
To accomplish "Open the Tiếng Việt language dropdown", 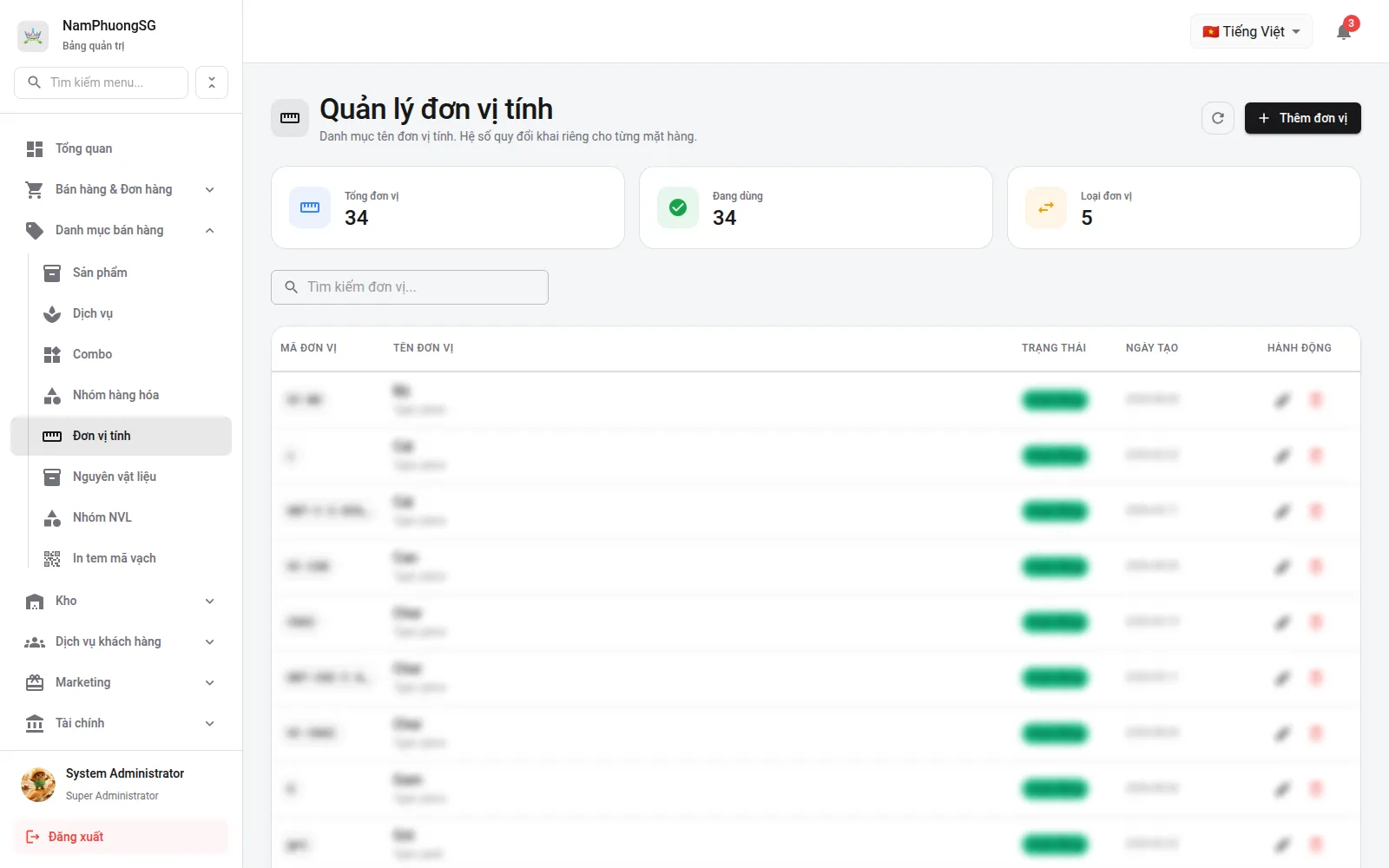I will 1251,31.
